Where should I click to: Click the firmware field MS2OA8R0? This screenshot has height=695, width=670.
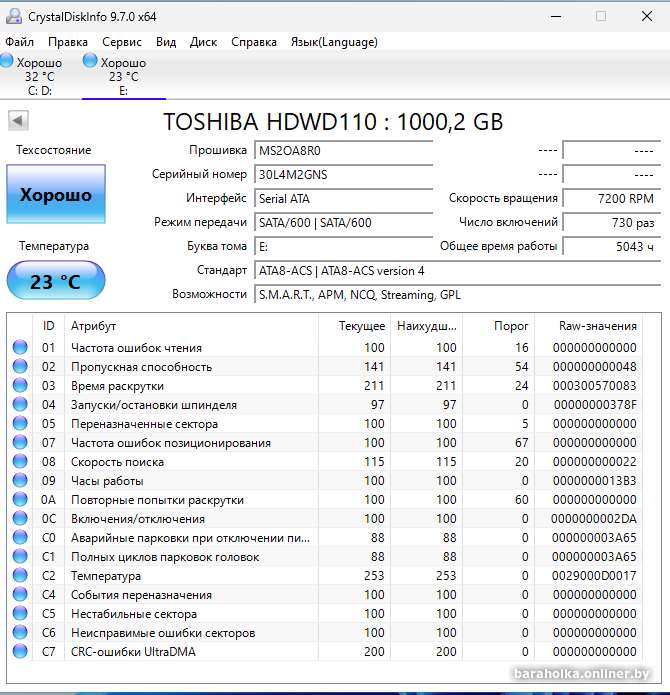[343, 150]
